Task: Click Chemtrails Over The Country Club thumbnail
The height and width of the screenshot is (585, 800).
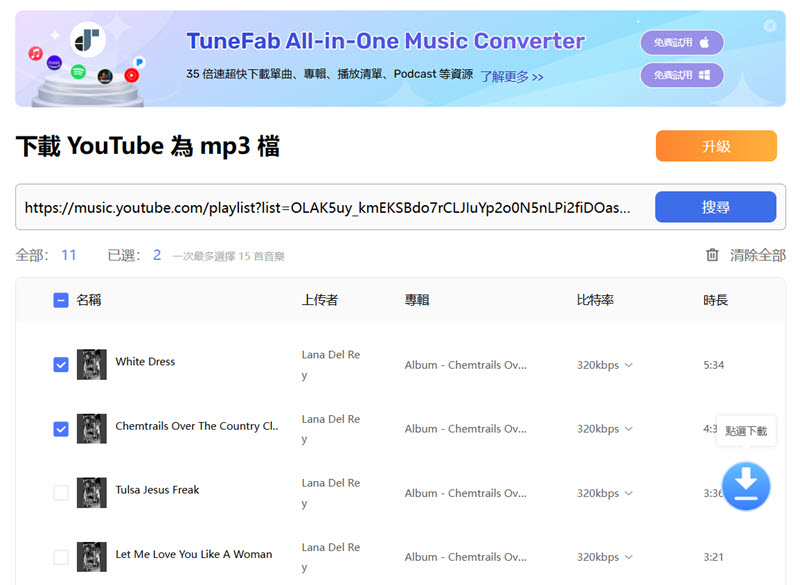Action: coord(92,428)
